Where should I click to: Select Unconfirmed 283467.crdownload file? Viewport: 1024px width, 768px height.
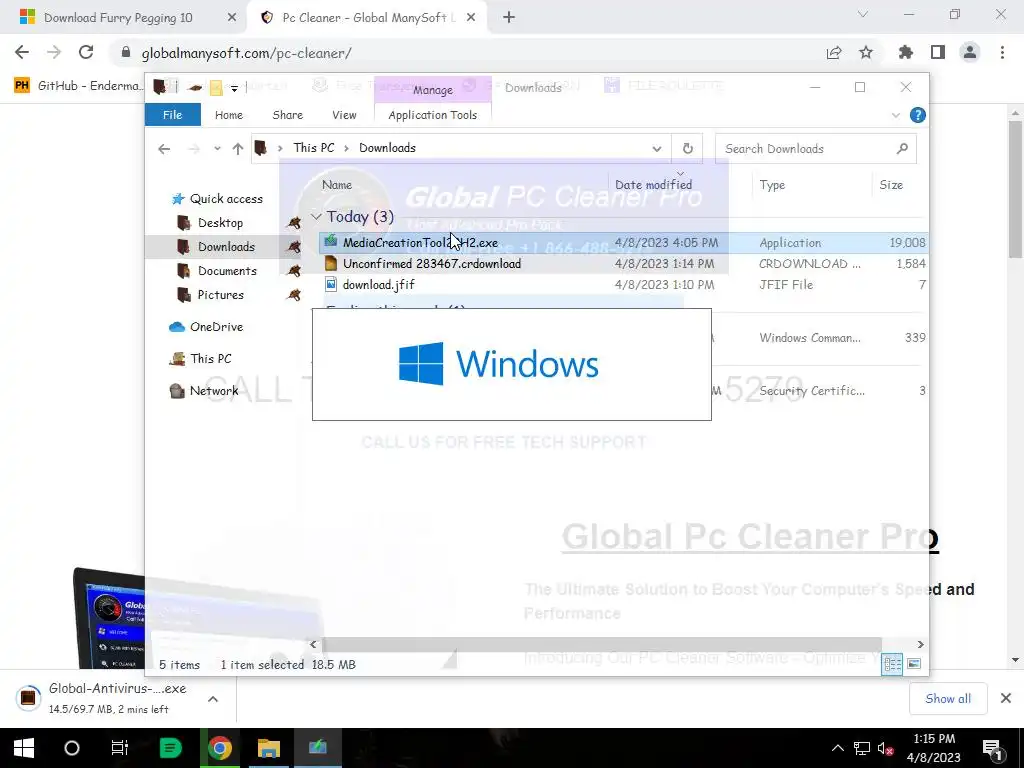click(432, 264)
